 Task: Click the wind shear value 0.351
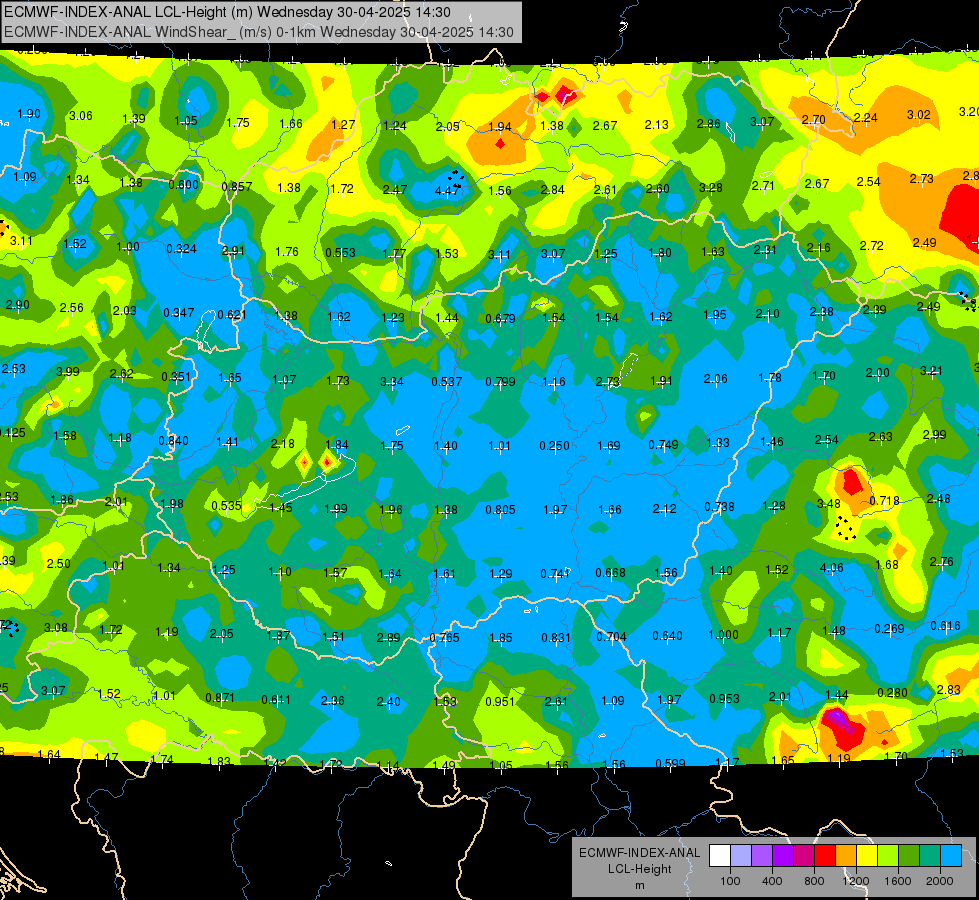coord(176,377)
